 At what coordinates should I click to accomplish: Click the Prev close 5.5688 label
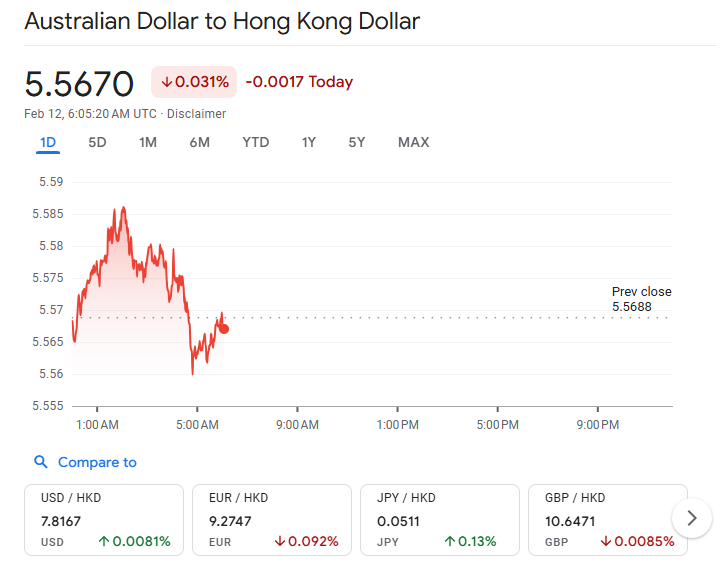641,299
